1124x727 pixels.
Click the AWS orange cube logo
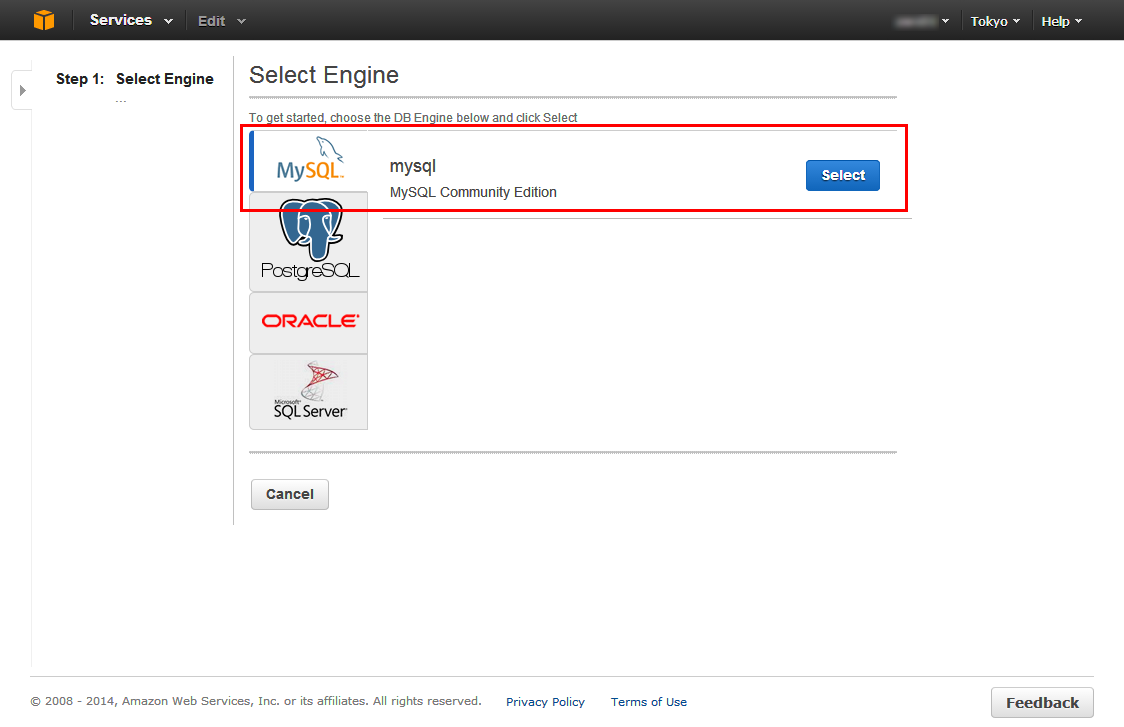point(44,20)
